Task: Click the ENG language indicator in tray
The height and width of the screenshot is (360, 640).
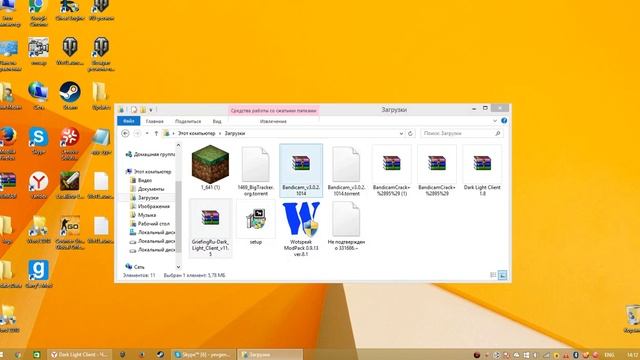Action: [609, 355]
